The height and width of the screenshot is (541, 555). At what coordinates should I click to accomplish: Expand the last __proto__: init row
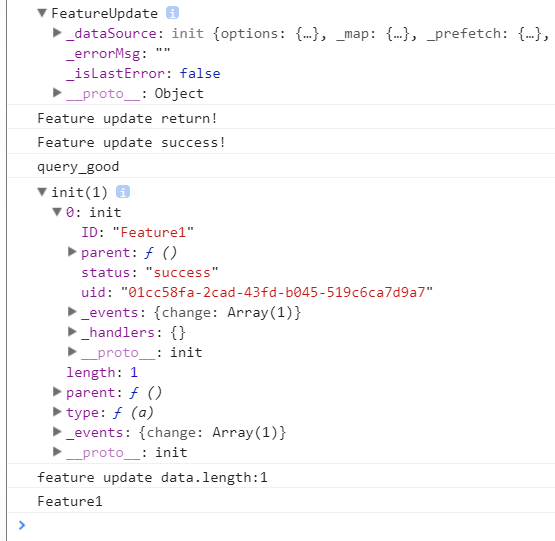point(57,452)
